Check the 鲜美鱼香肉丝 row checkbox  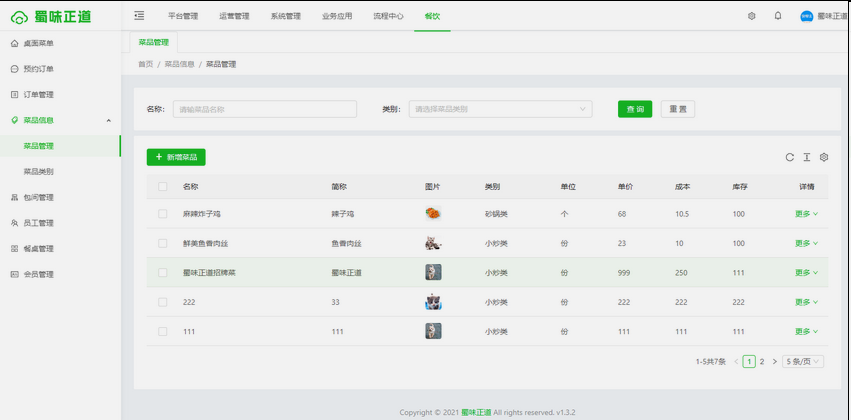(x=163, y=243)
